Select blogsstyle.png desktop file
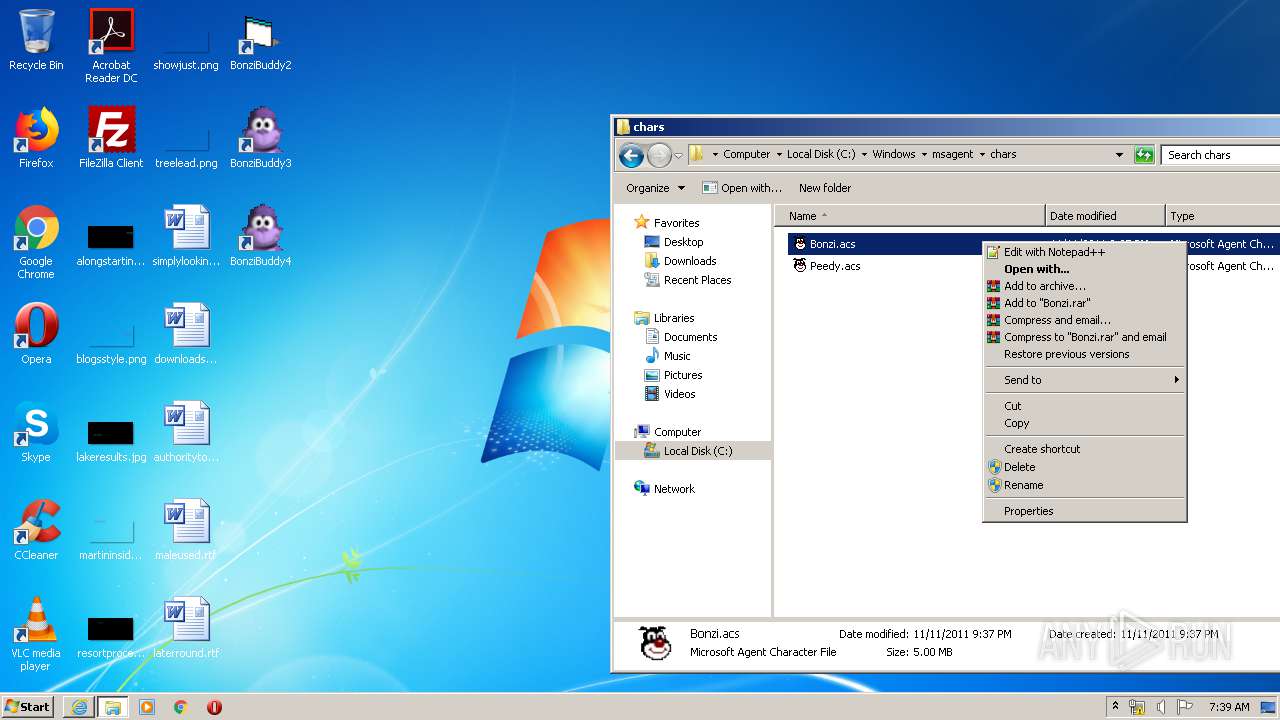Image resolution: width=1280 pixels, height=720 pixels. [x=111, y=342]
